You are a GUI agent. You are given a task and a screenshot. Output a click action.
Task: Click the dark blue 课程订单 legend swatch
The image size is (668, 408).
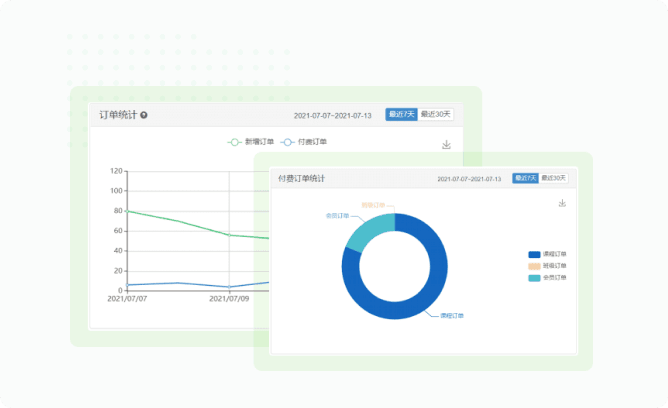tap(534, 254)
